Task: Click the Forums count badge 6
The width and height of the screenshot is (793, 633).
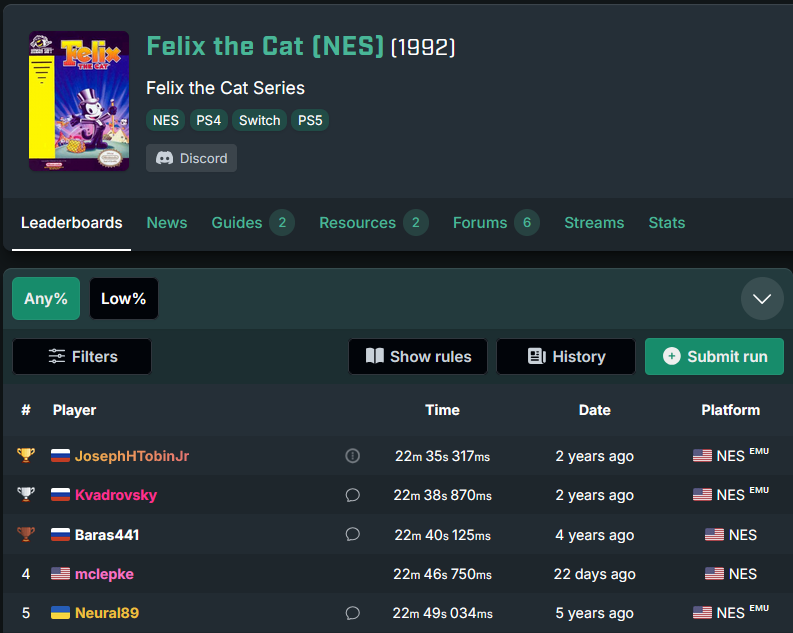Action: (527, 223)
